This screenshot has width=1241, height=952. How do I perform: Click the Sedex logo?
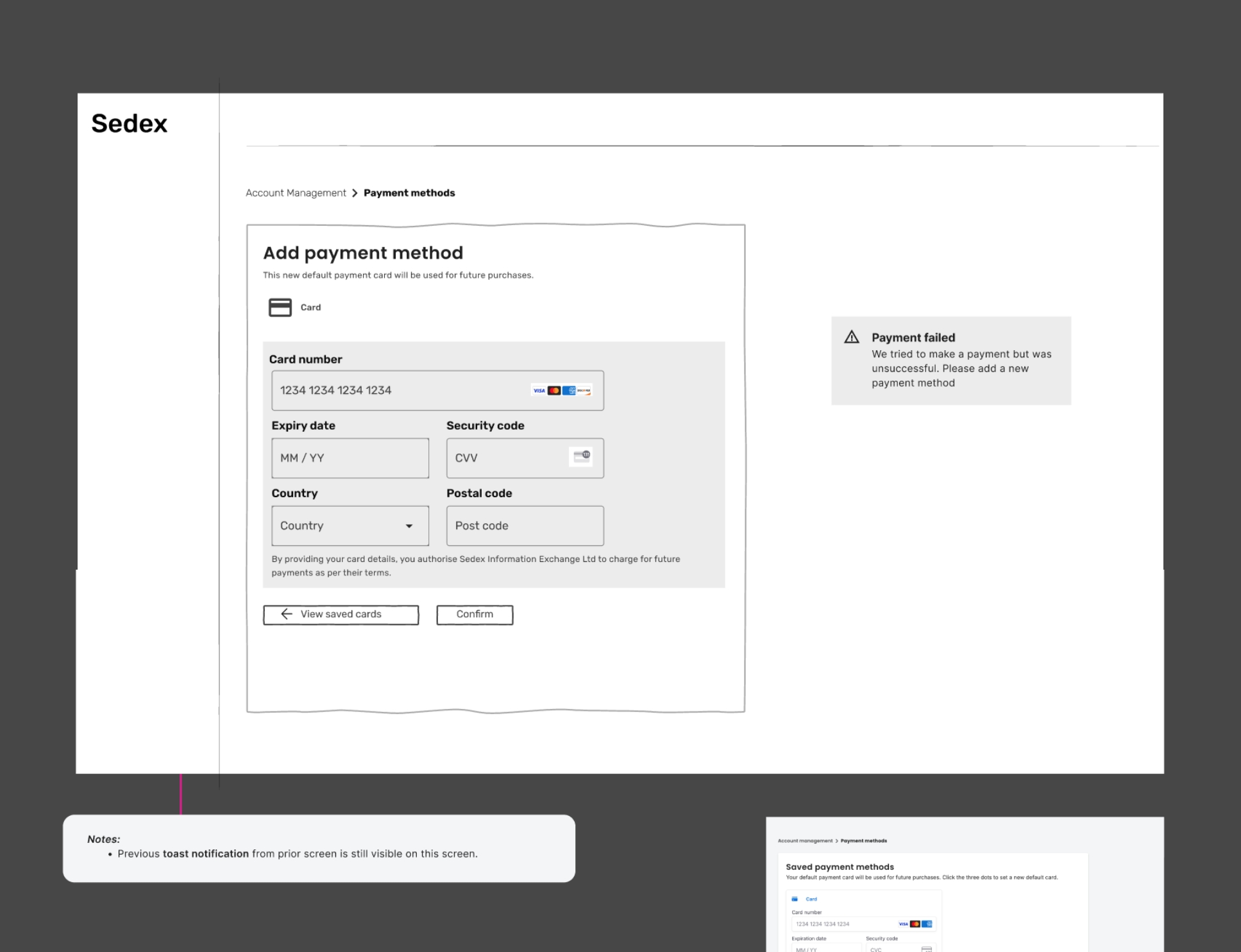coord(129,123)
